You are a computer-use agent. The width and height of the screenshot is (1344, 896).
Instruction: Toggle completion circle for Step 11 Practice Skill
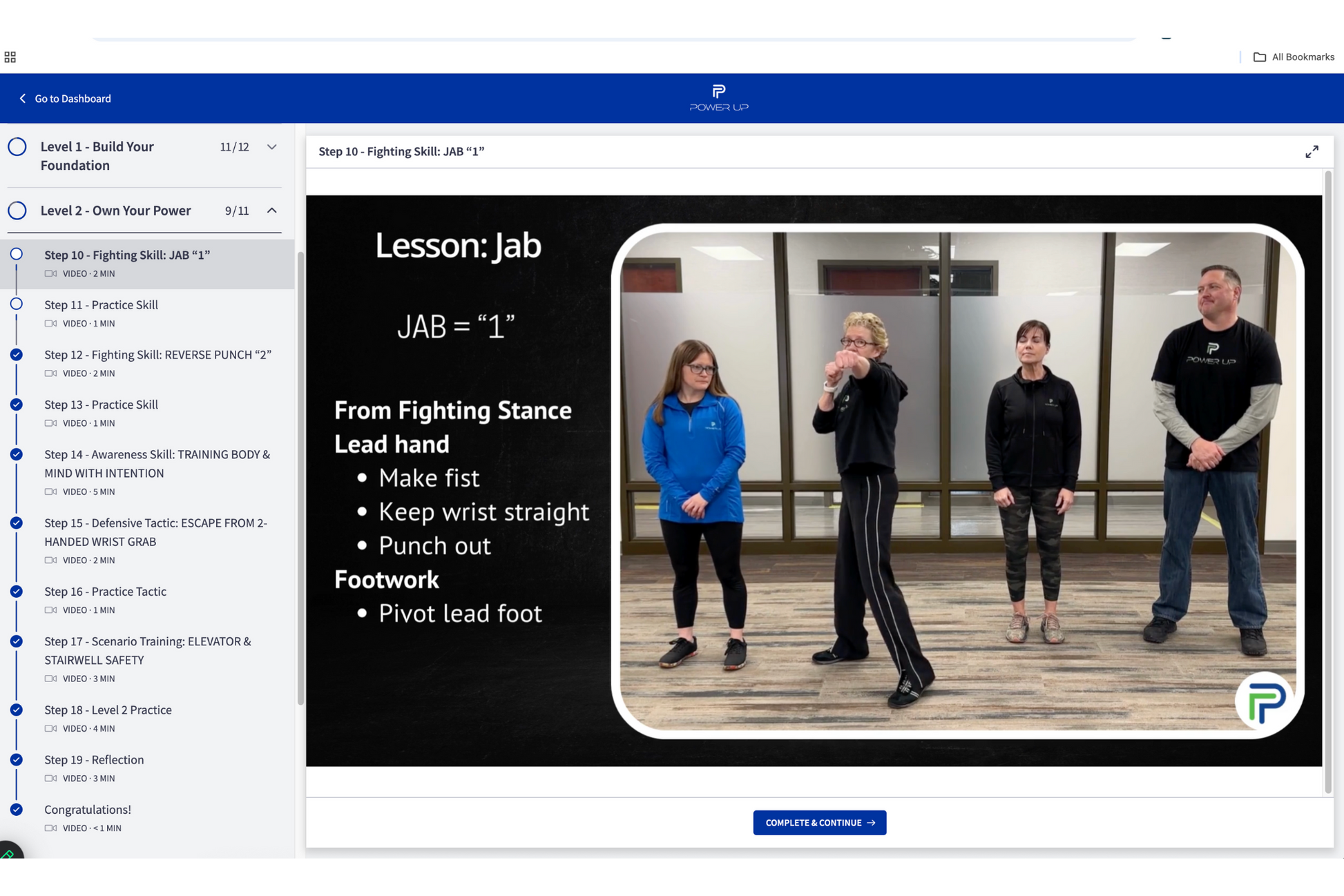coord(17,304)
